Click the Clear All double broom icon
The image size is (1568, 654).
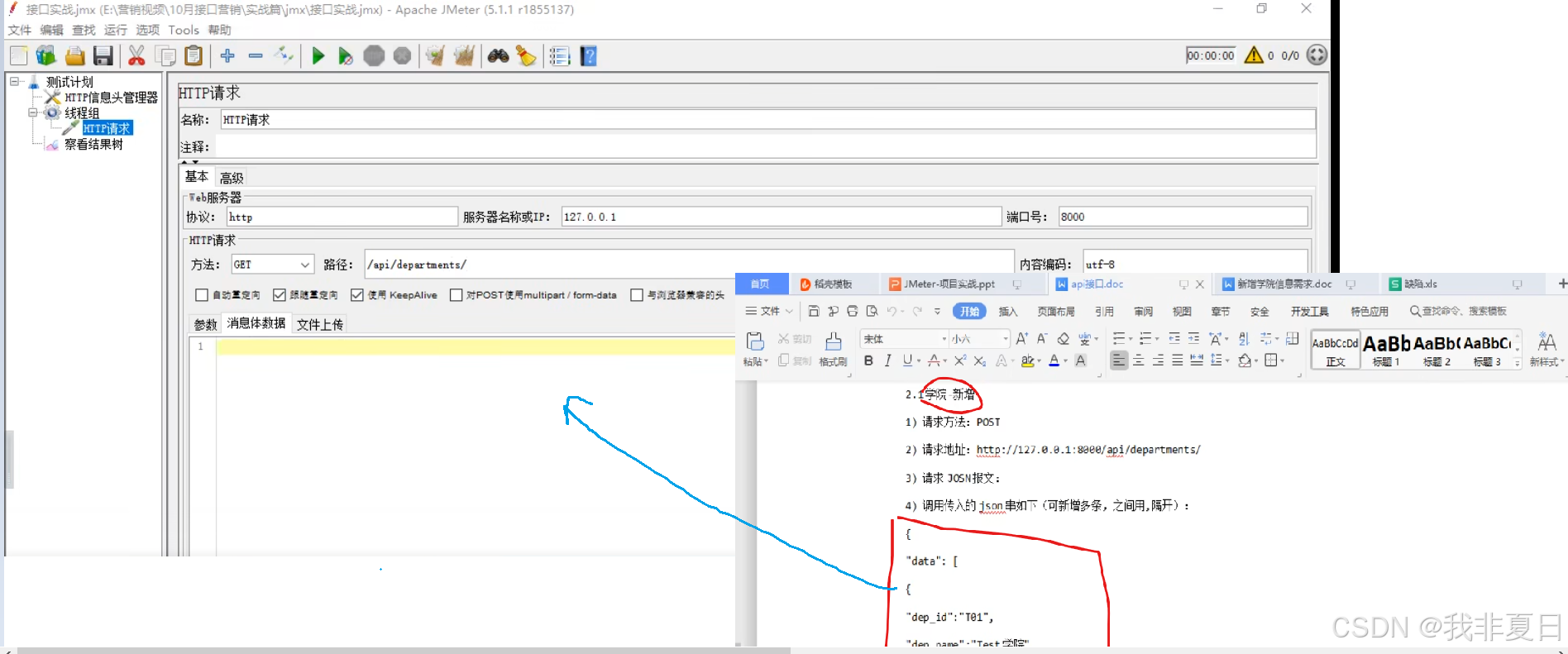click(x=464, y=55)
